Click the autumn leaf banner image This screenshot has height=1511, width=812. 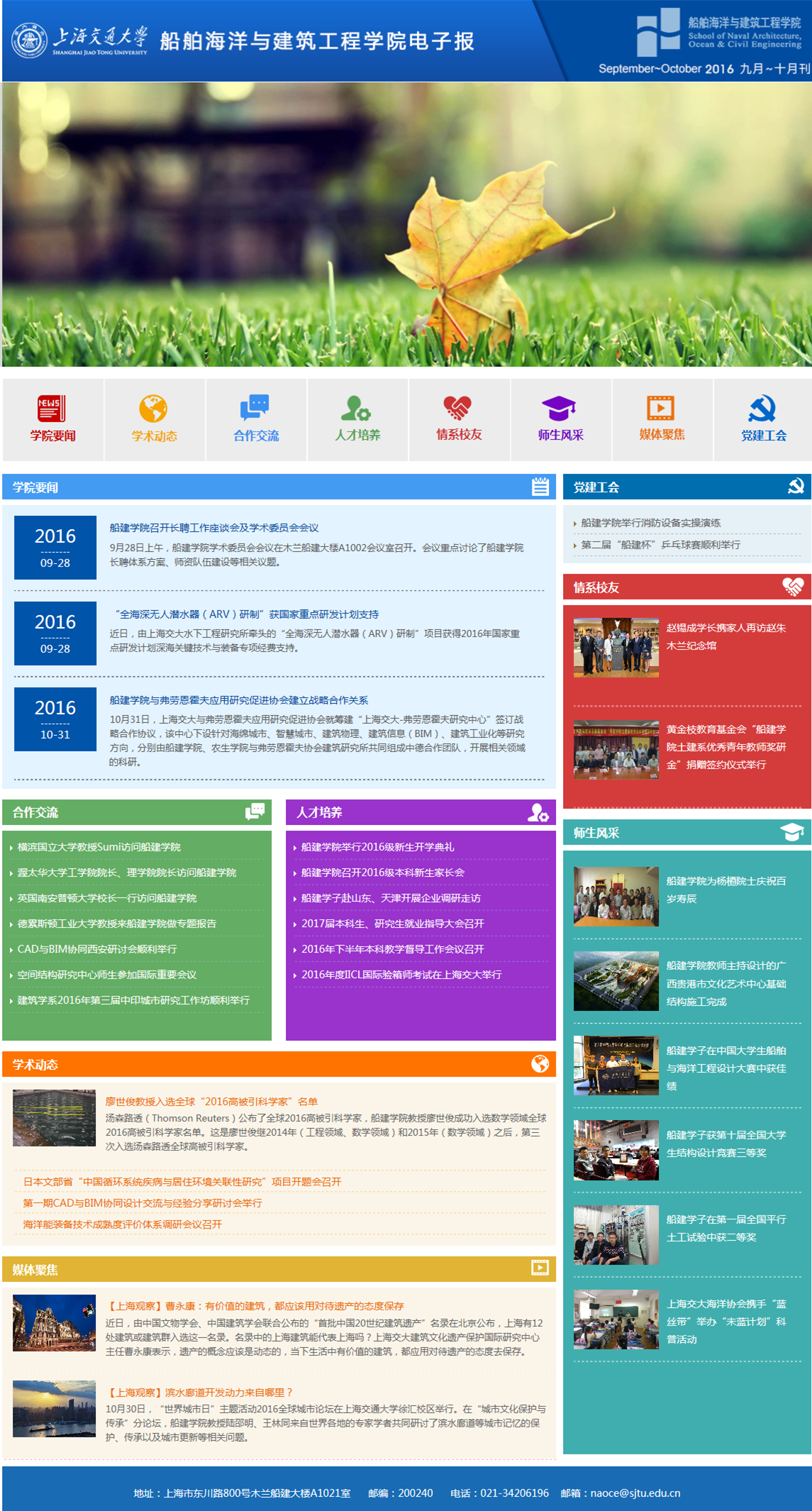406,224
